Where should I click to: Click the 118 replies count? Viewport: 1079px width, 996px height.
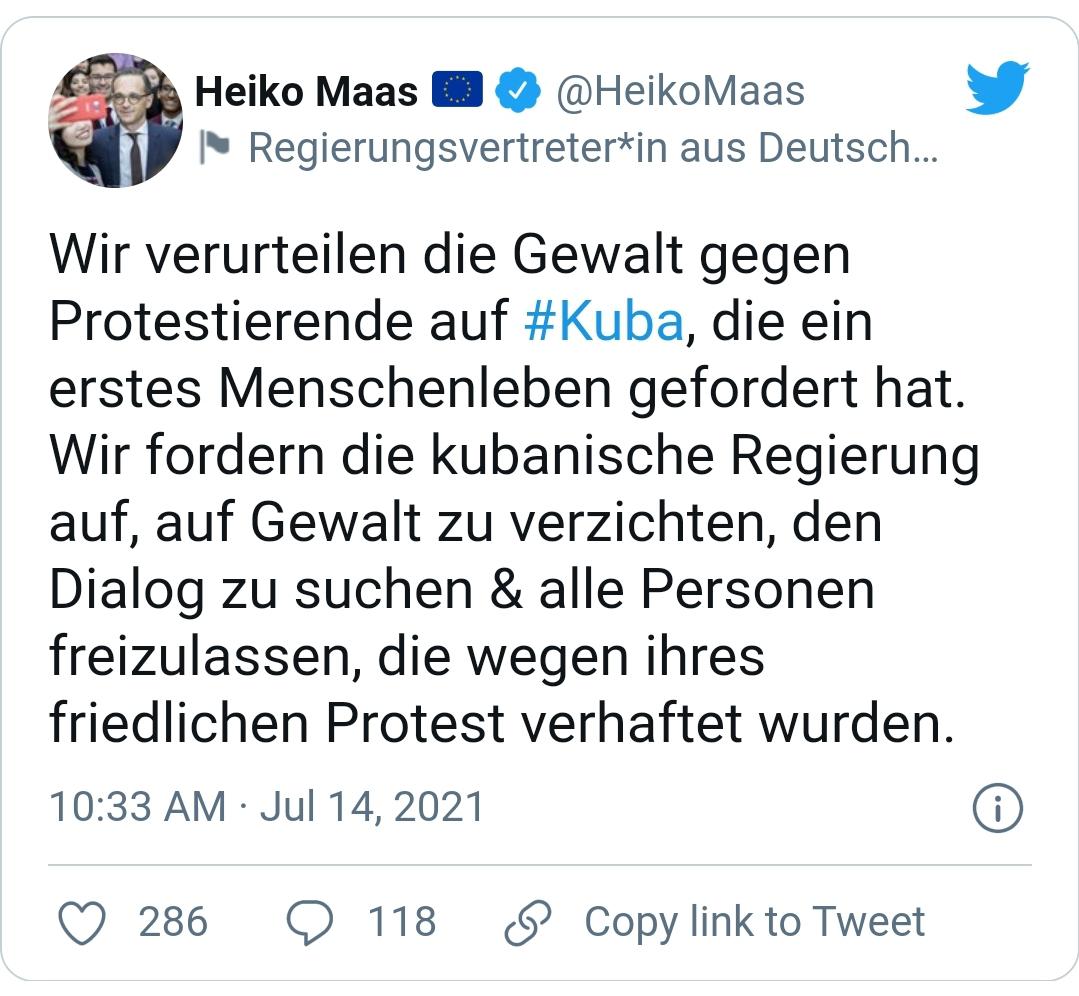tap(402, 922)
